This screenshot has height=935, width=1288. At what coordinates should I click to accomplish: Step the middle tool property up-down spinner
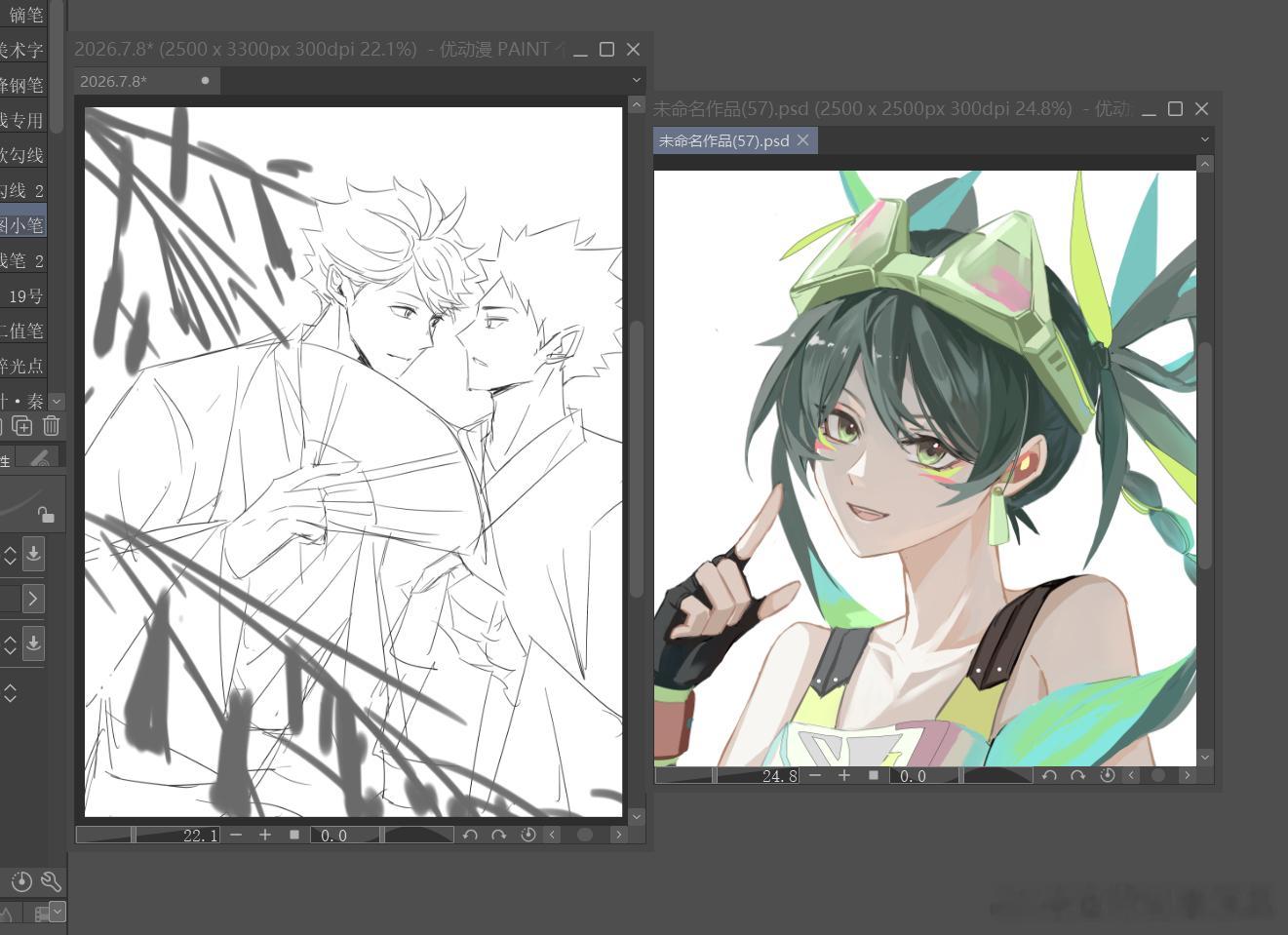[x=10, y=644]
